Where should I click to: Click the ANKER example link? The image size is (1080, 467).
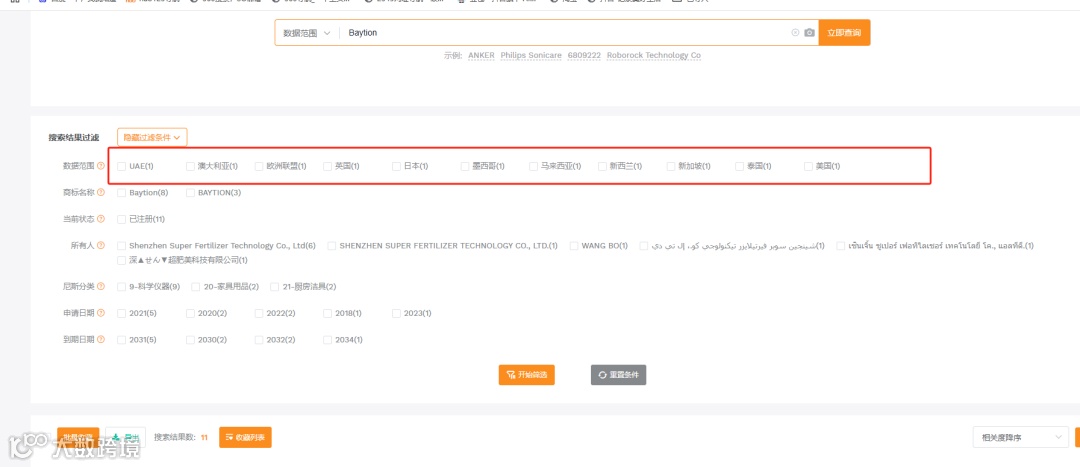coord(481,55)
